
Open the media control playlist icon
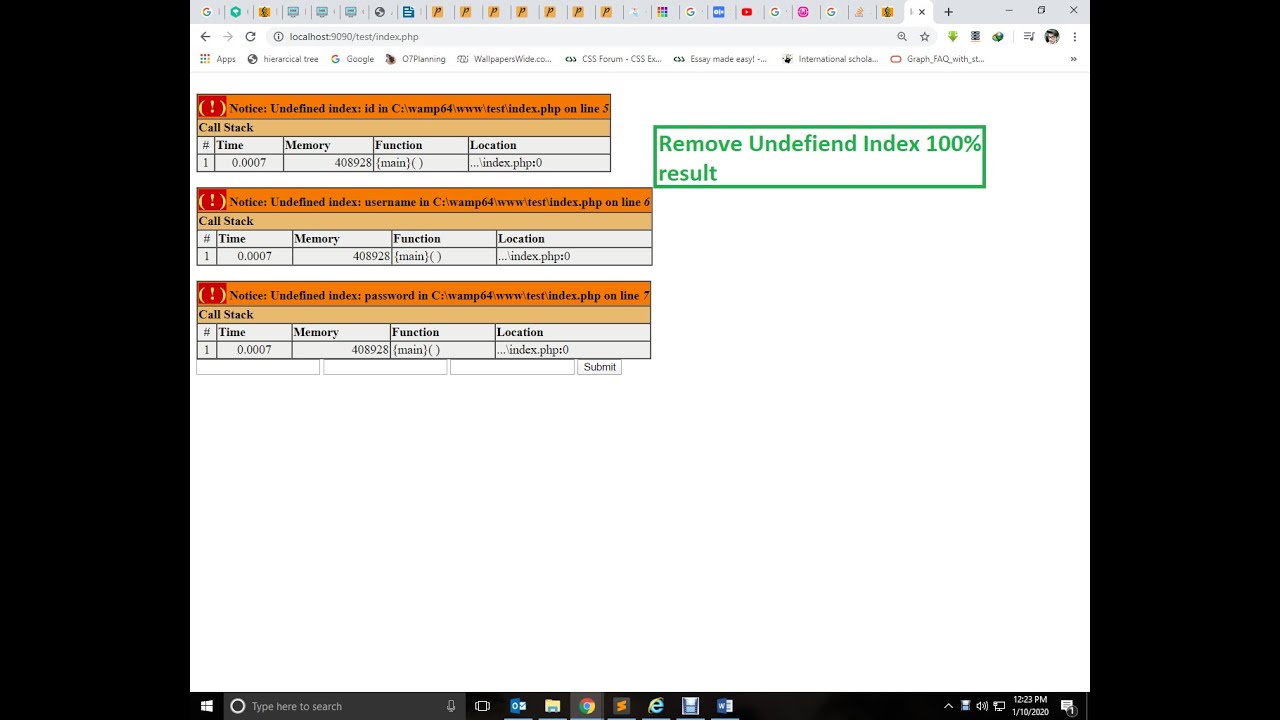(1029, 36)
